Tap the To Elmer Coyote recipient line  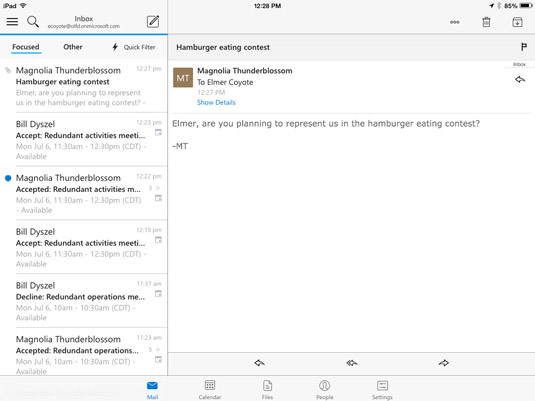[x=225, y=82]
